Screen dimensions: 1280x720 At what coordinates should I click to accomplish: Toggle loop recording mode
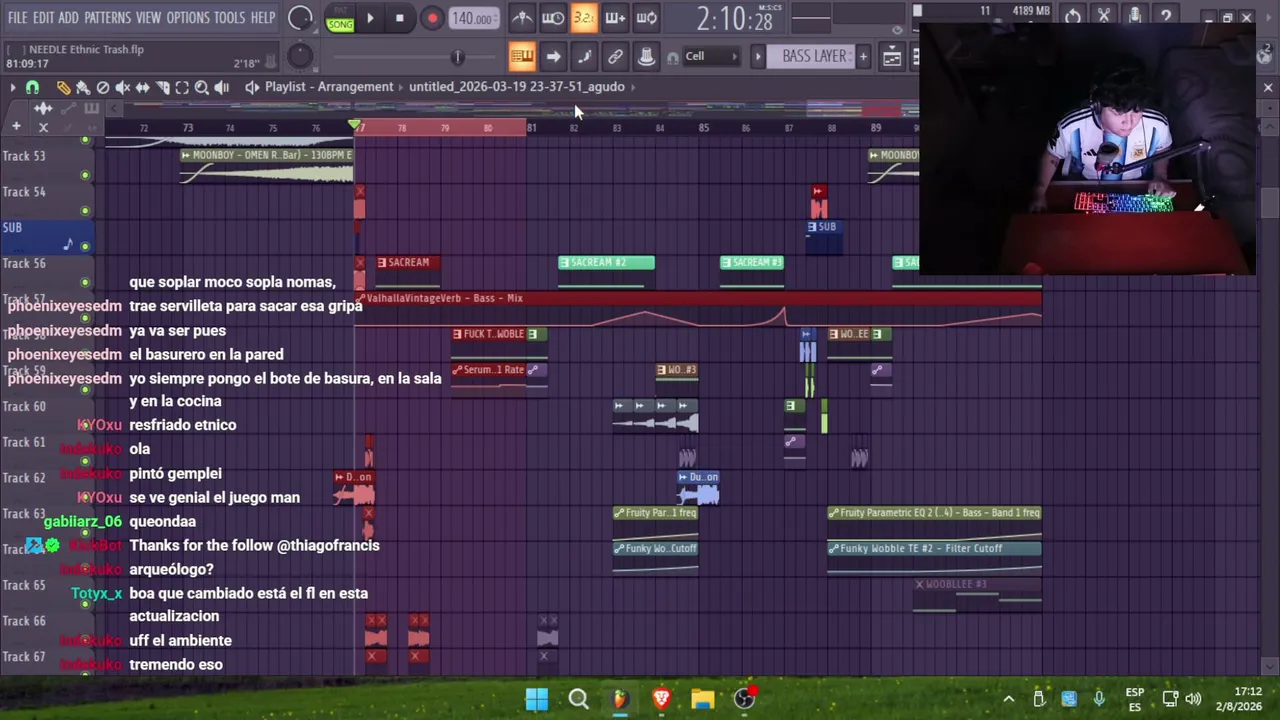pos(646,18)
